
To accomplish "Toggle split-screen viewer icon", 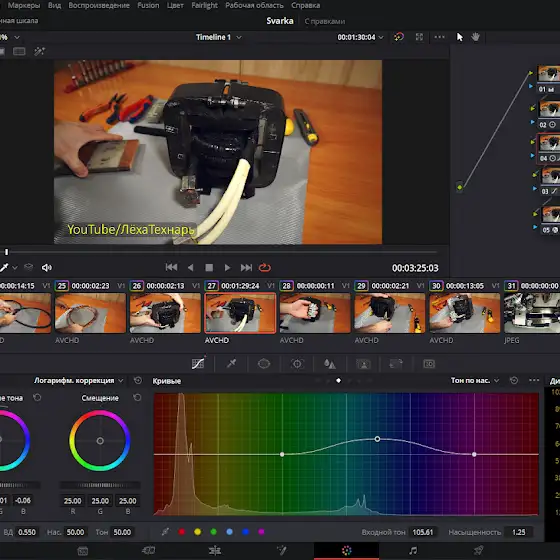I will 19,51.
